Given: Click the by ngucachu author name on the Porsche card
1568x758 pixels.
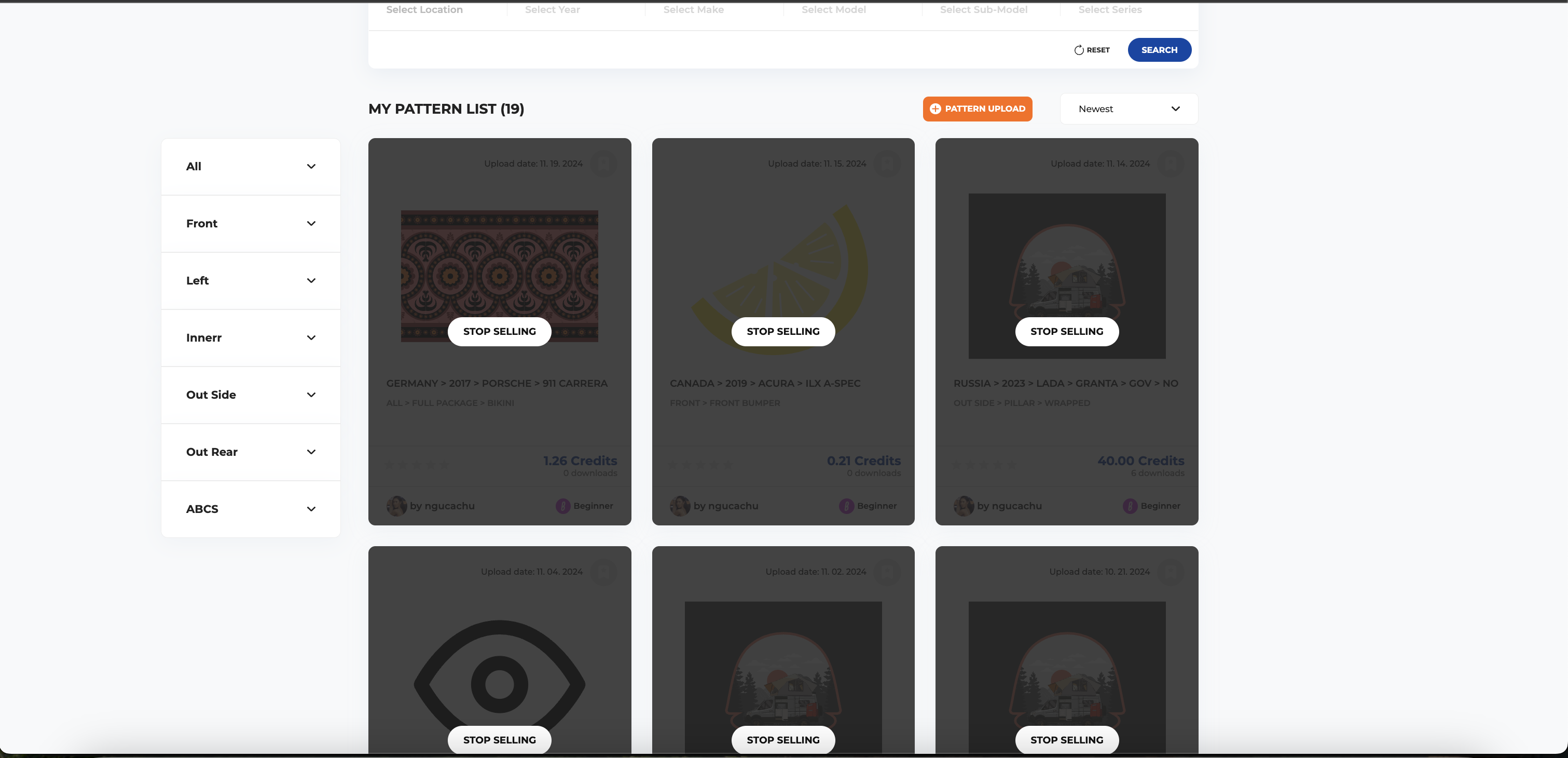Looking at the screenshot, I should coord(443,506).
